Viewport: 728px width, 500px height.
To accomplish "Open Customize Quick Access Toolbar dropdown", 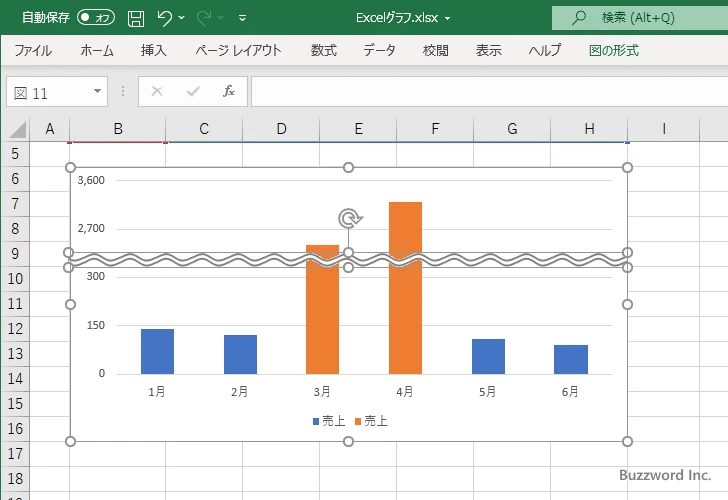I will [242, 18].
